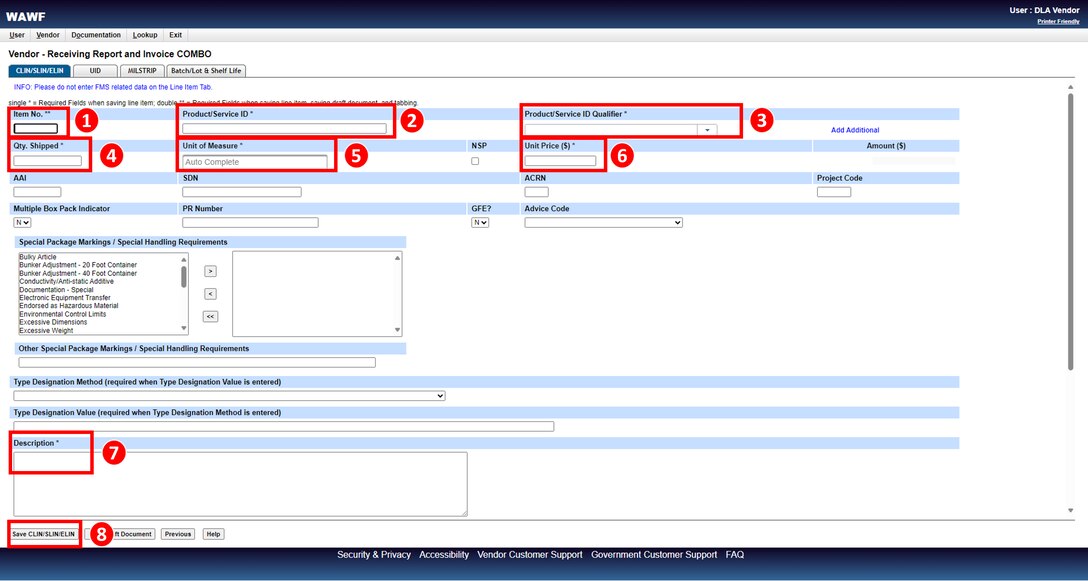The height and width of the screenshot is (581, 1088).
Task: Open Security & Privacy footer link
Action: [x=374, y=555]
